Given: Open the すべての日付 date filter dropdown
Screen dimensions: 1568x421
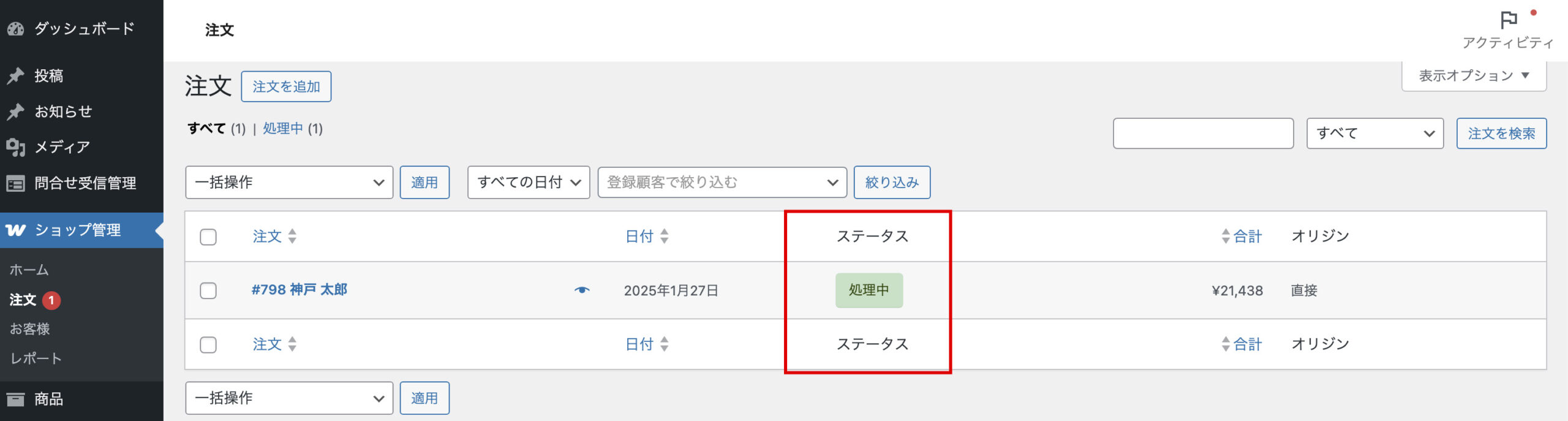Looking at the screenshot, I should [x=528, y=183].
